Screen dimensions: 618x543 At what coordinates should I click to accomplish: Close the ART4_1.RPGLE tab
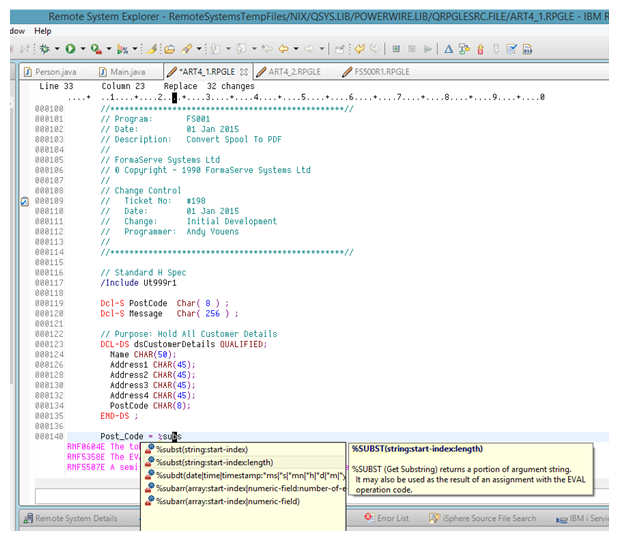[245, 72]
